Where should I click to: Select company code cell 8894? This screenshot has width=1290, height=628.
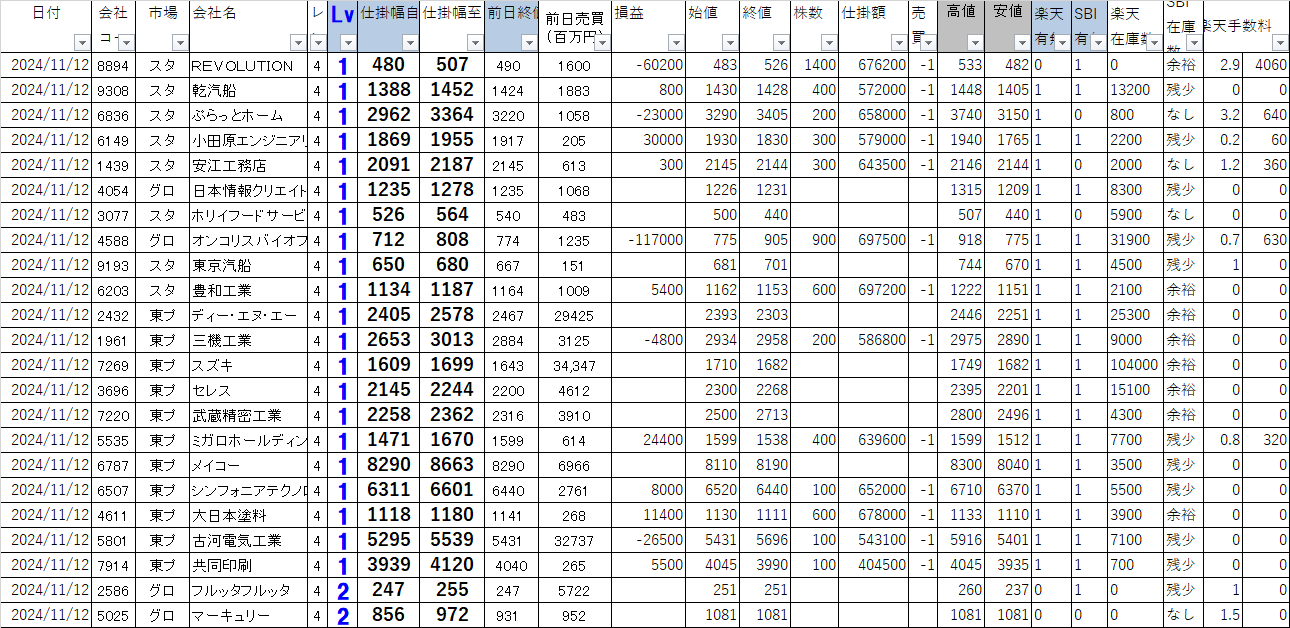114,65
